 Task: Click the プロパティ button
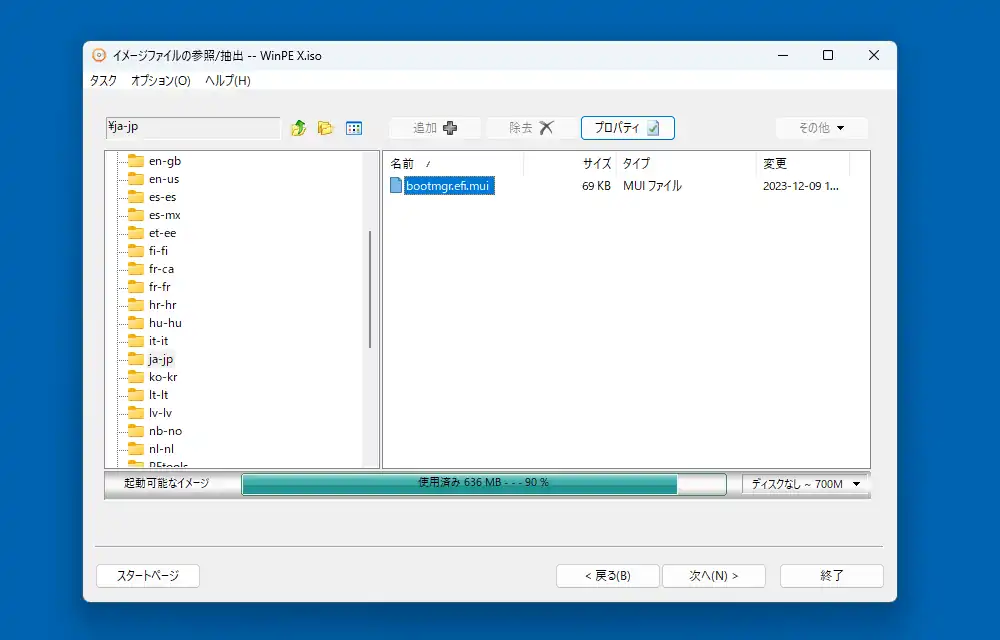coord(627,128)
